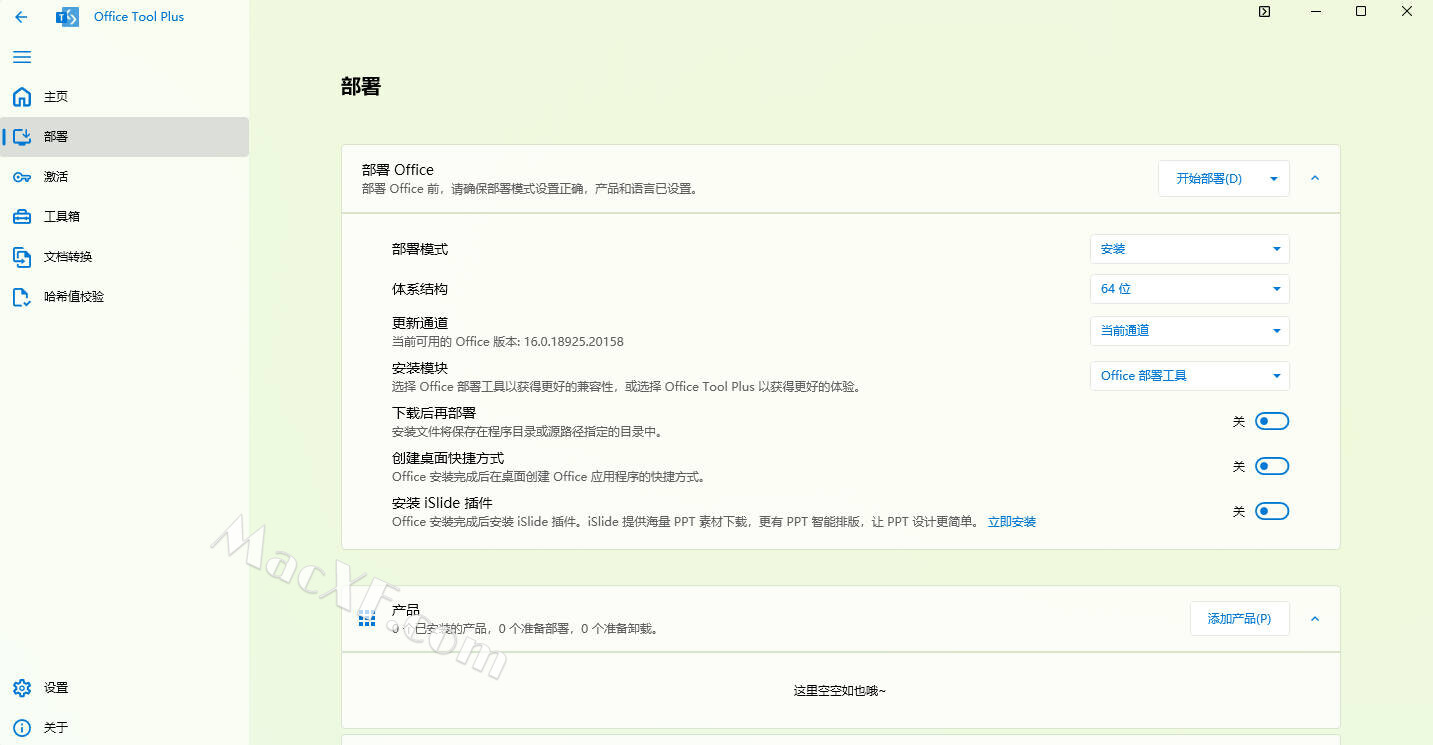1433x745 pixels.
Task: Click the document convert icon beside 文档转换
Action: pyautogui.click(x=22, y=257)
